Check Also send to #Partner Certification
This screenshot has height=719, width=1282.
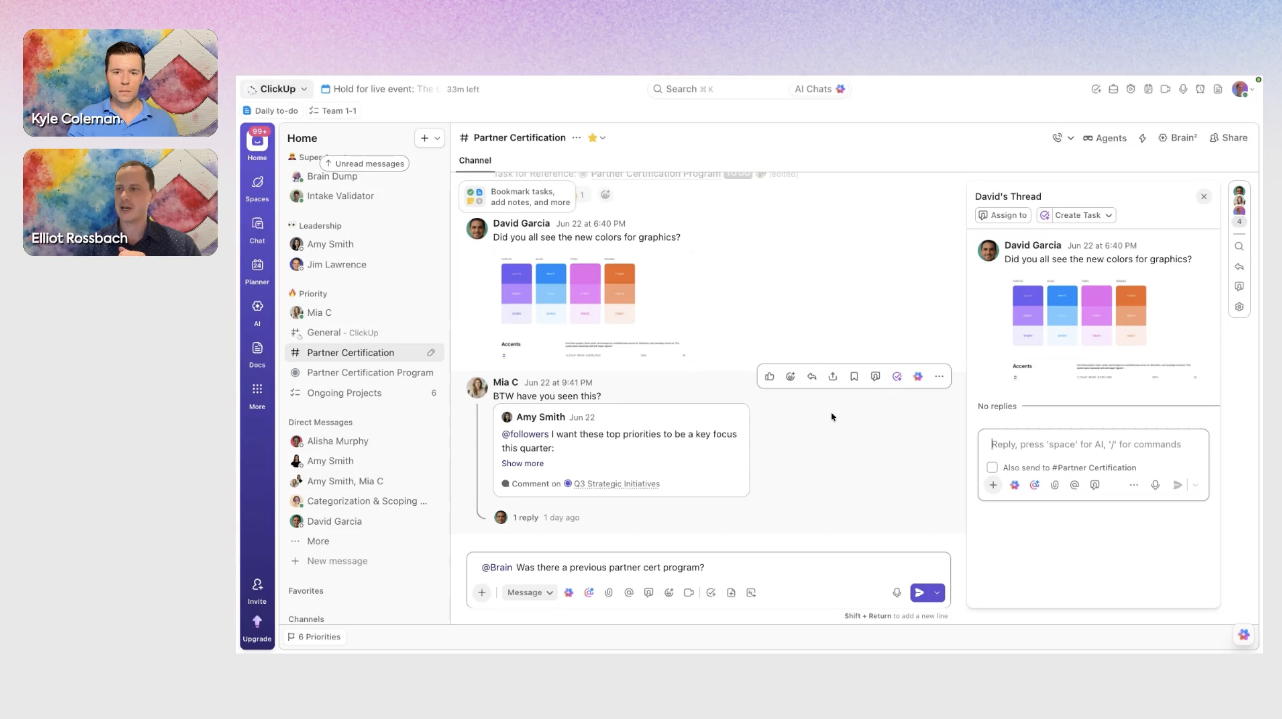pos(992,467)
